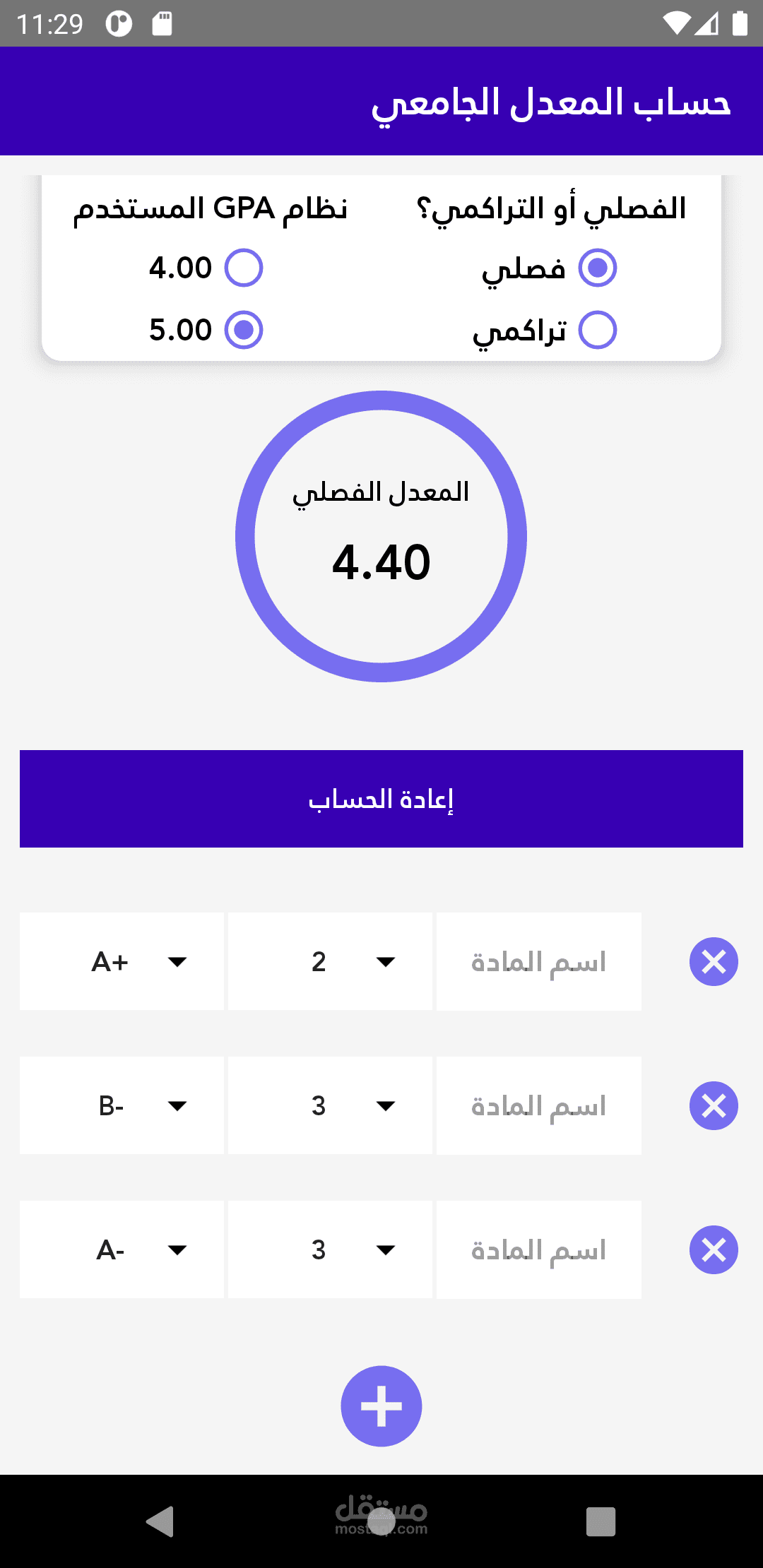Image resolution: width=763 pixels, height=1568 pixels.
Task: Delete the B- grade course row
Action: pyautogui.click(x=714, y=1105)
